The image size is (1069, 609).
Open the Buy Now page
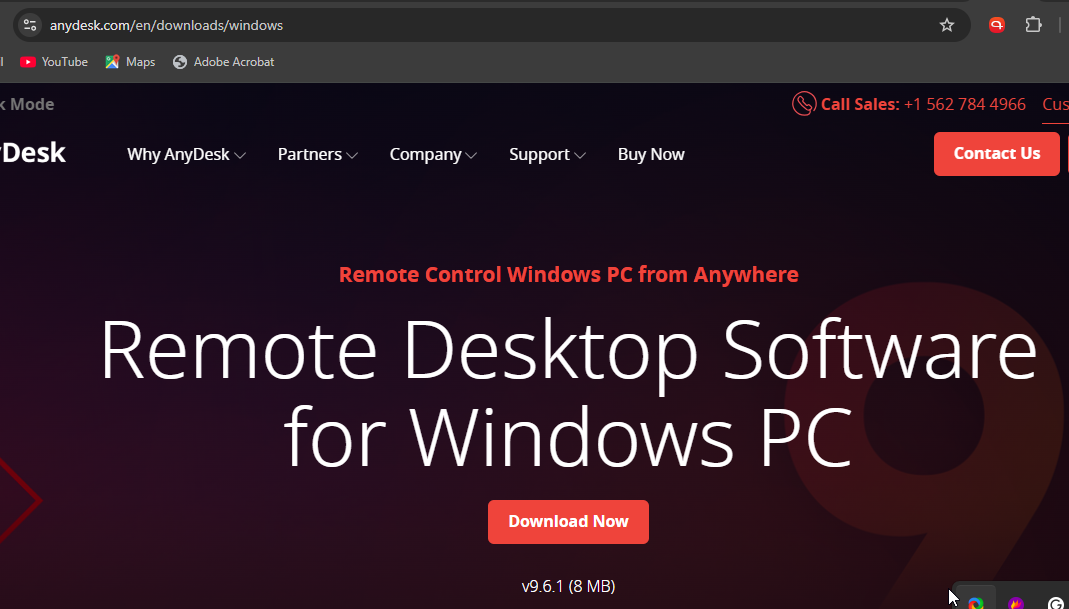coord(651,154)
